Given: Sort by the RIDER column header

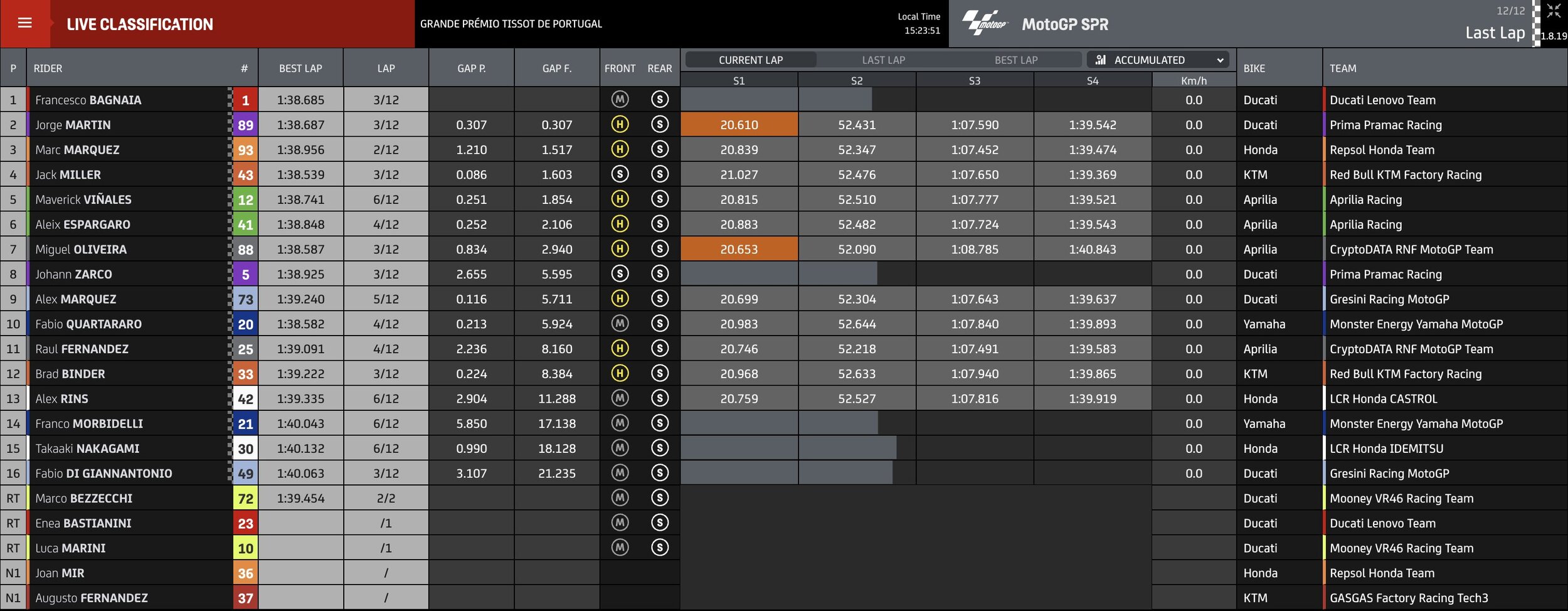Looking at the screenshot, I should click(x=48, y=68).
